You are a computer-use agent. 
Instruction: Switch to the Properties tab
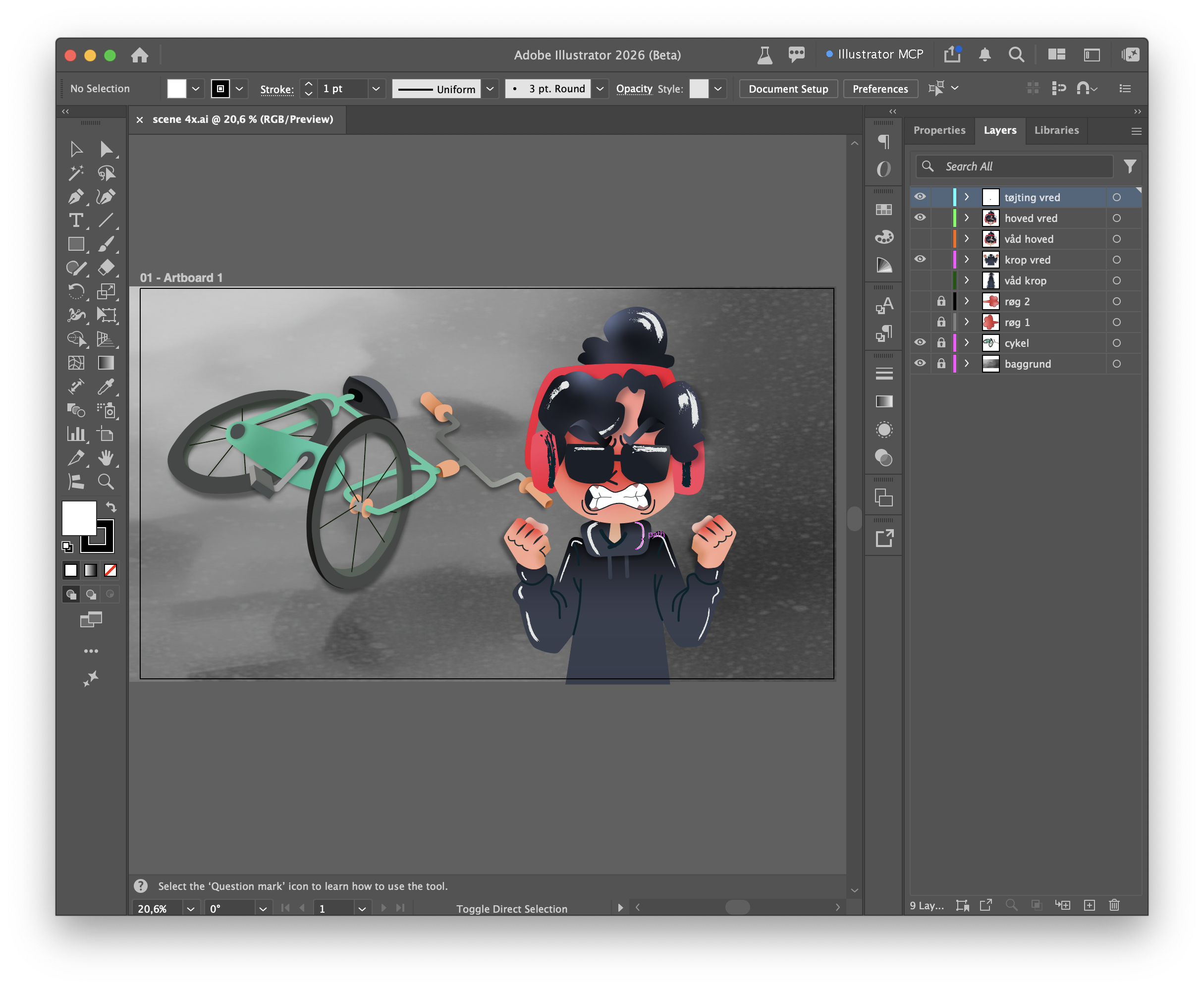tap(940, 130)
